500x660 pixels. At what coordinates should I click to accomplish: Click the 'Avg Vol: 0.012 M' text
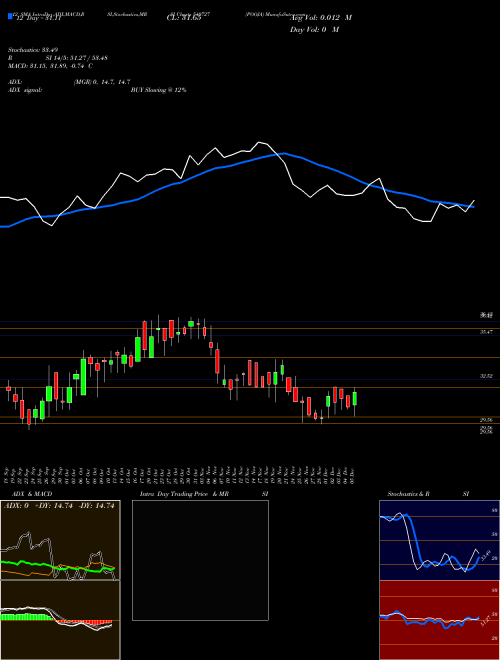point(322,18)
